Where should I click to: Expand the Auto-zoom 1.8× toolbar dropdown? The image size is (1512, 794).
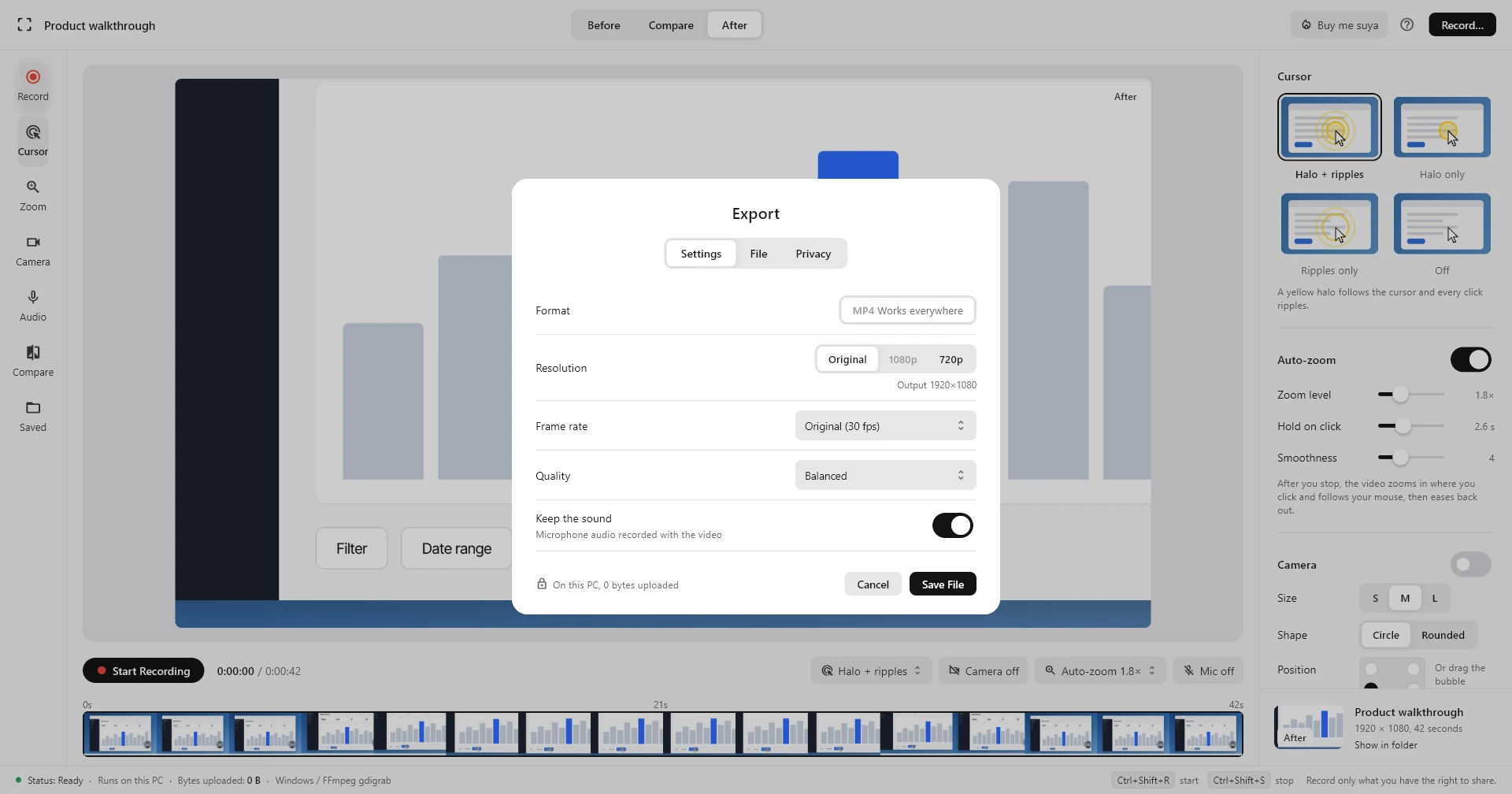[x=1100, y=671]
